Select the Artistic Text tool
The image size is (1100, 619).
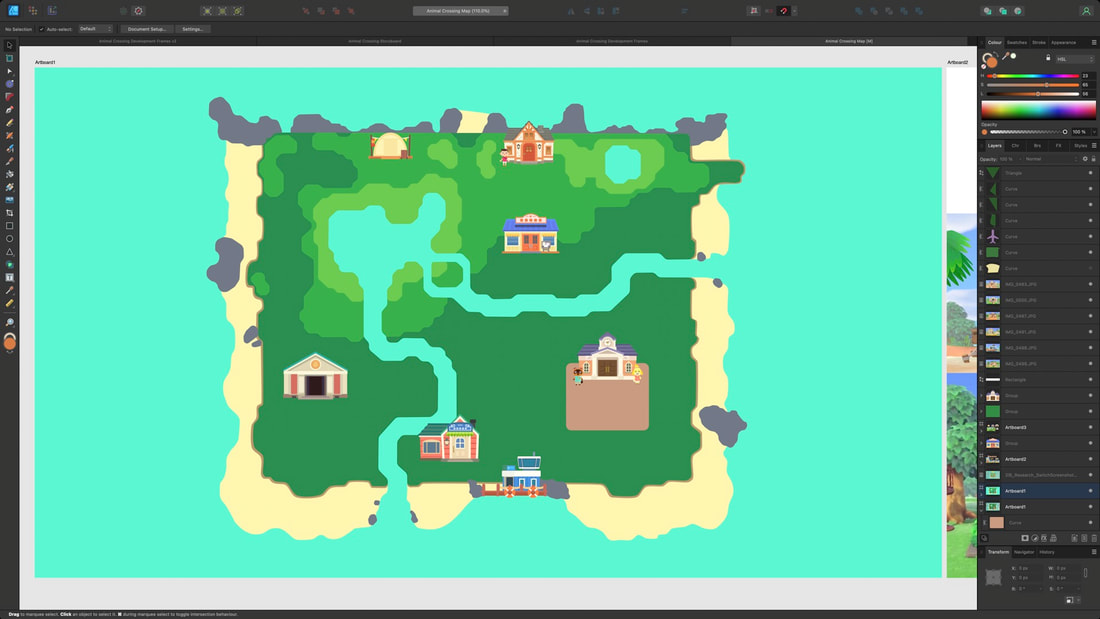tap(9, 277)
